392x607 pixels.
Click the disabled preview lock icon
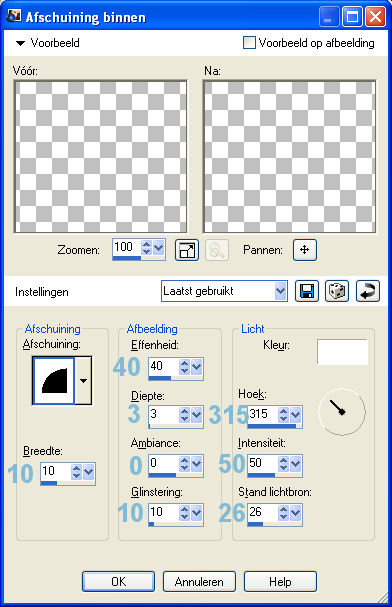pyautogui.click(x=217, y=250)
